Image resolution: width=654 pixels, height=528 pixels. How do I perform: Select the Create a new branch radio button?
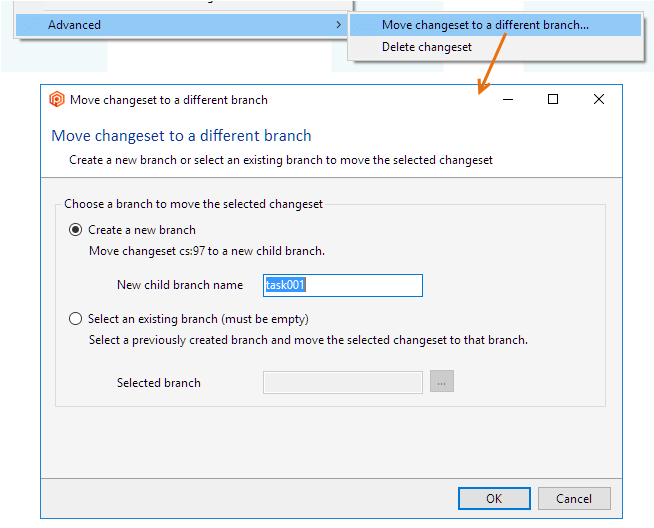click(75, 230)
